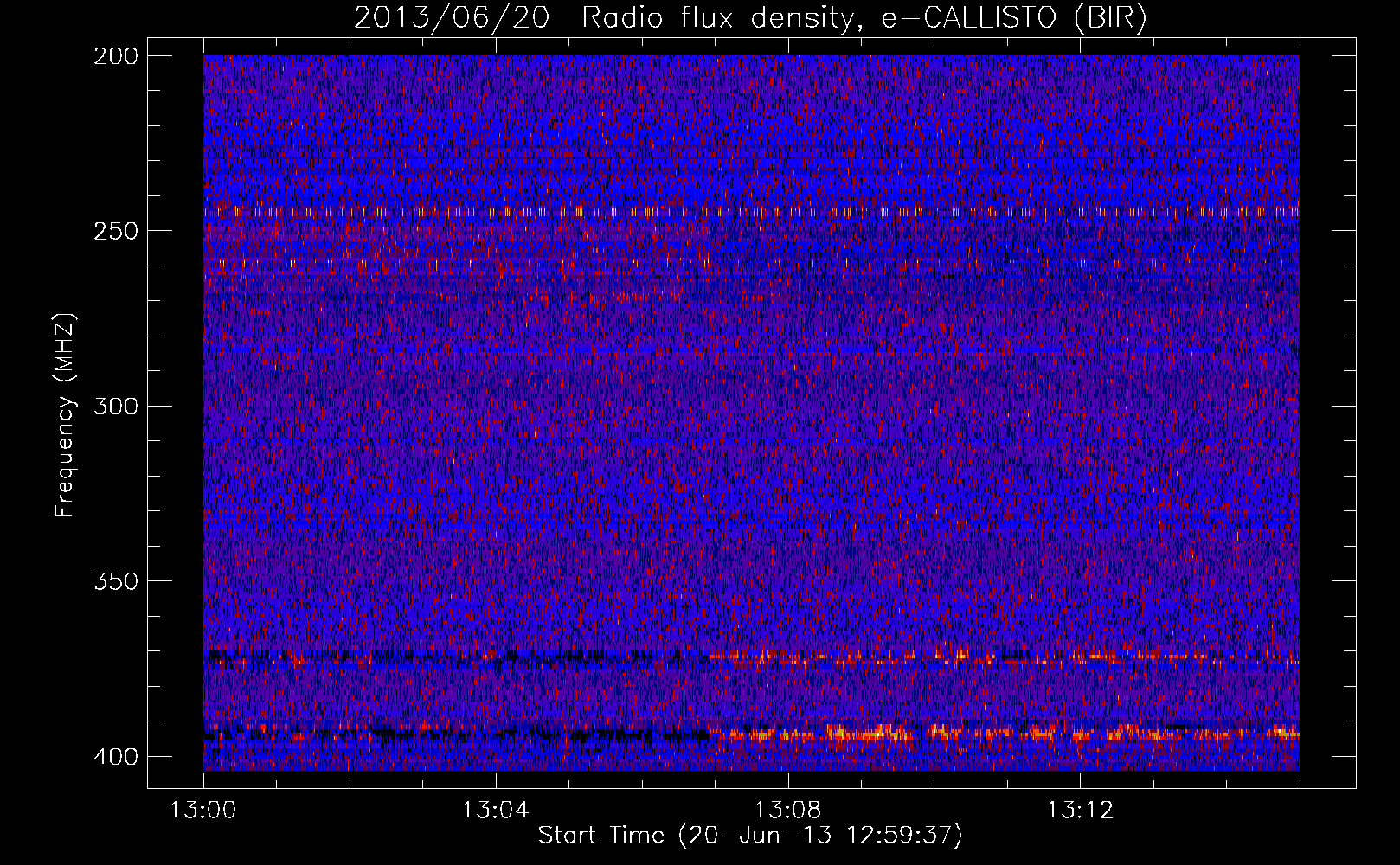Click the 13:00 time tick label
Viewport: 1400px width, 865px height.
[x=203, y=811]
